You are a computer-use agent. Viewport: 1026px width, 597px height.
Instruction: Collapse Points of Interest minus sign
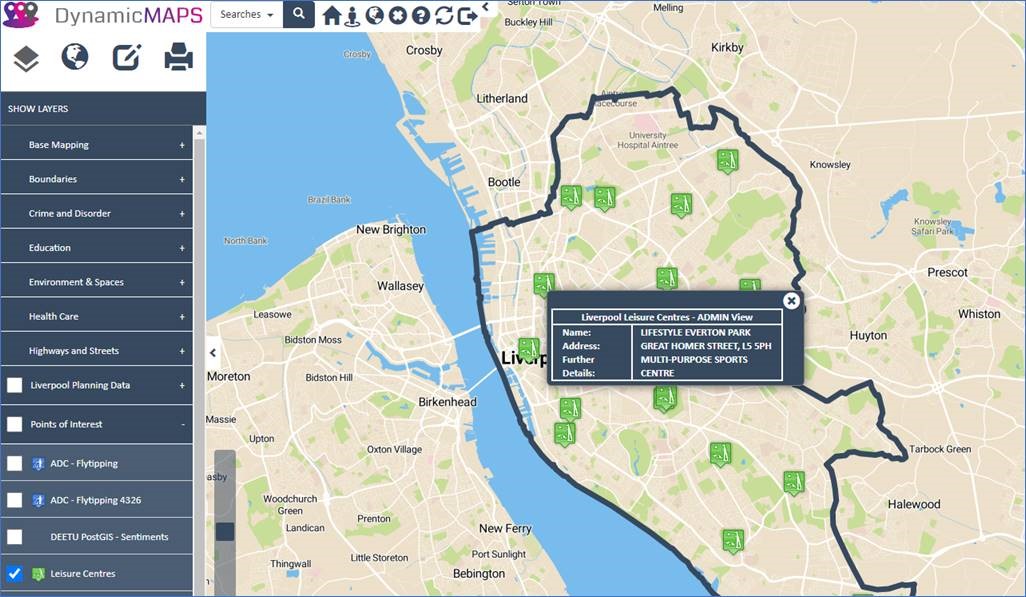pyautogui.click(x=183, y=424)
